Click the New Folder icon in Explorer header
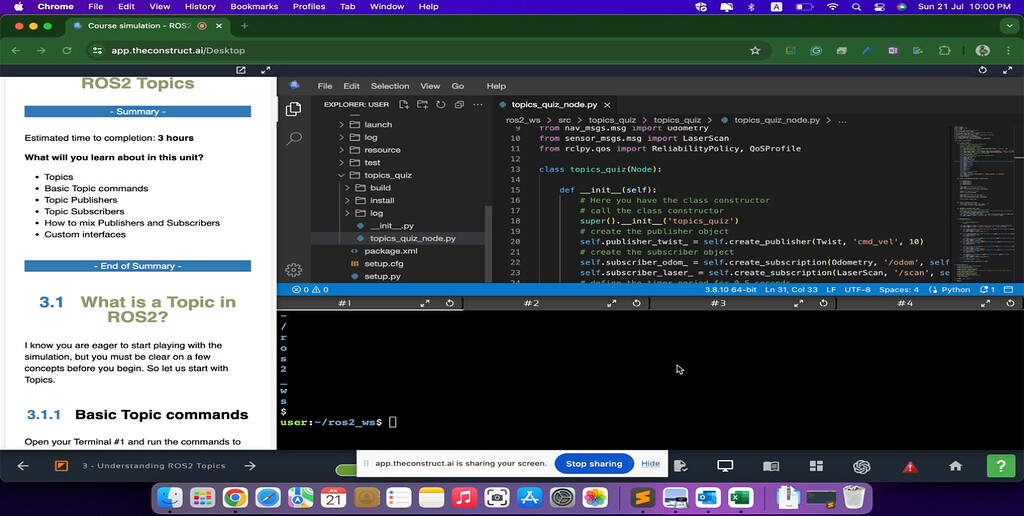The width and height of the screenshot is (1024, 516). pos(423,104)
